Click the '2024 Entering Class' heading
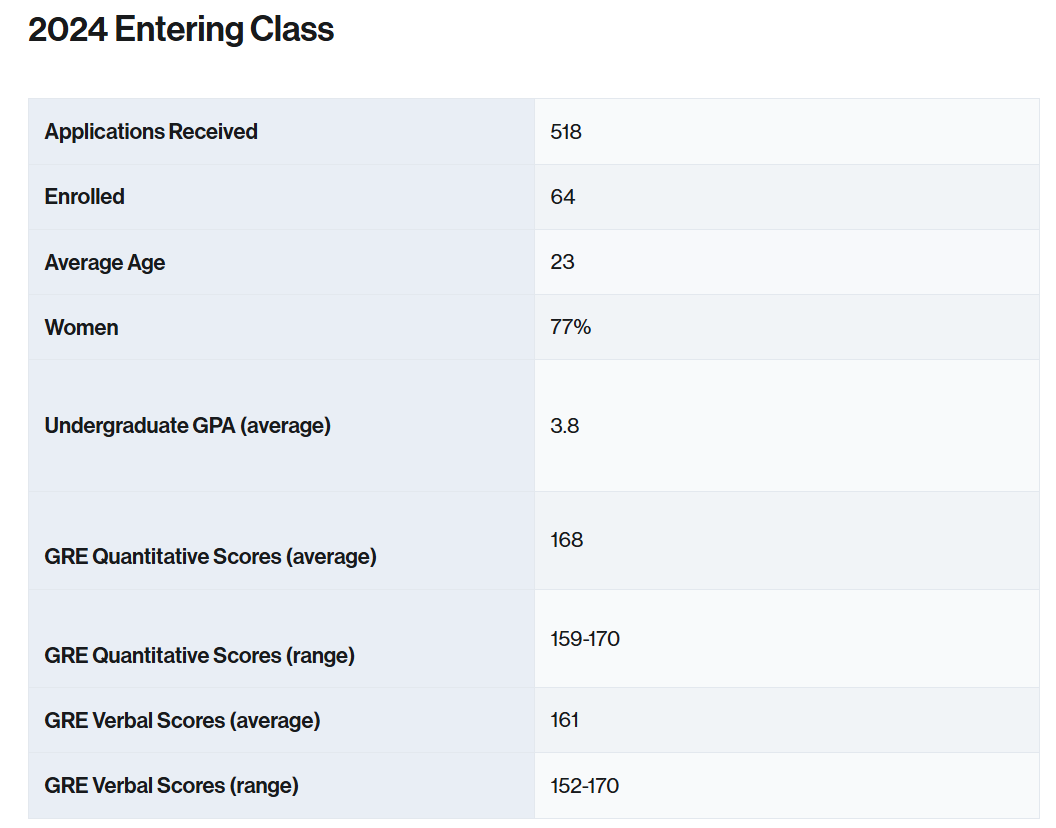This screenshot has height=828, width=1056. [180, 30]
